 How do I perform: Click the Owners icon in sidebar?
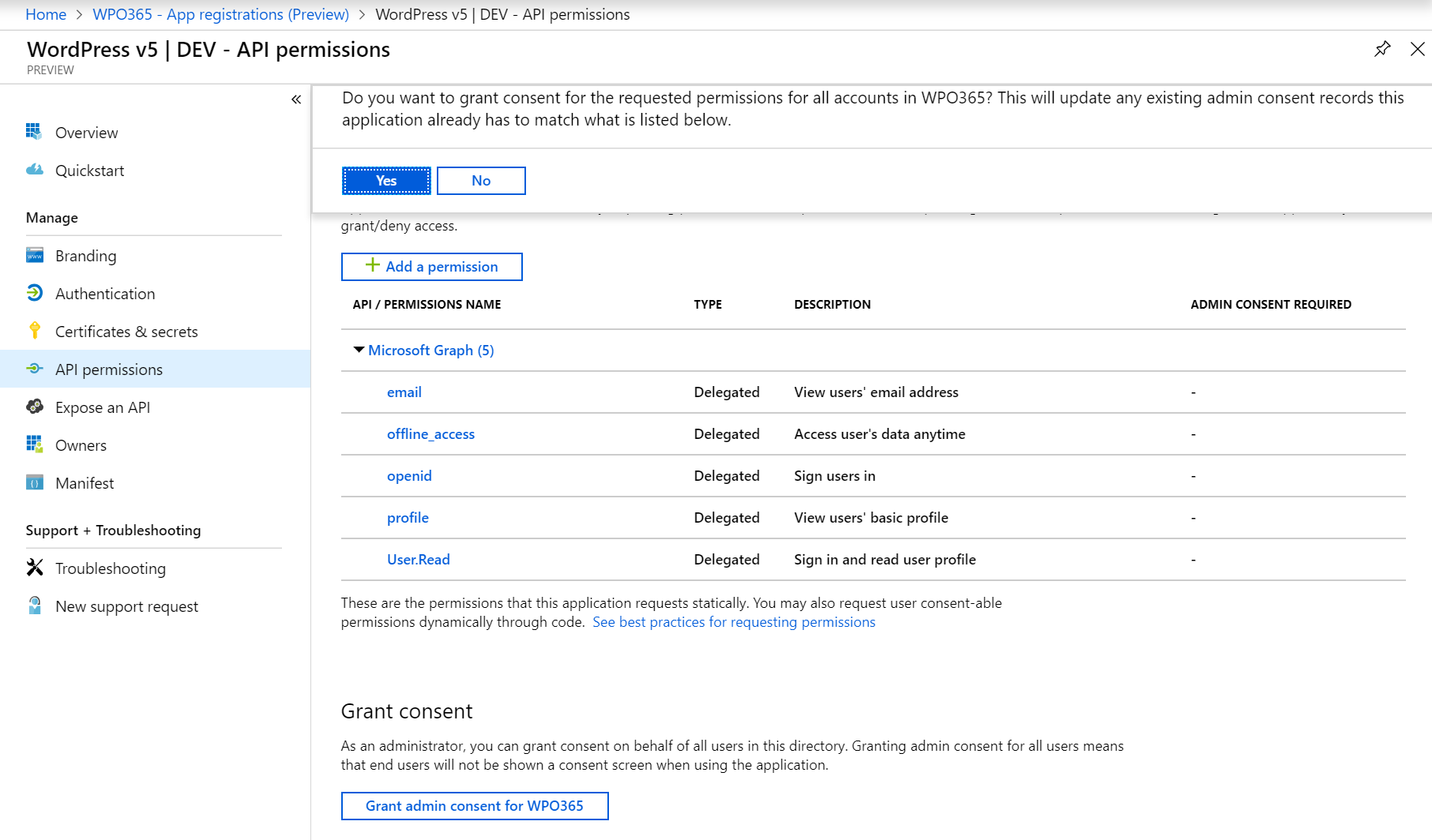tap(34, 444)
